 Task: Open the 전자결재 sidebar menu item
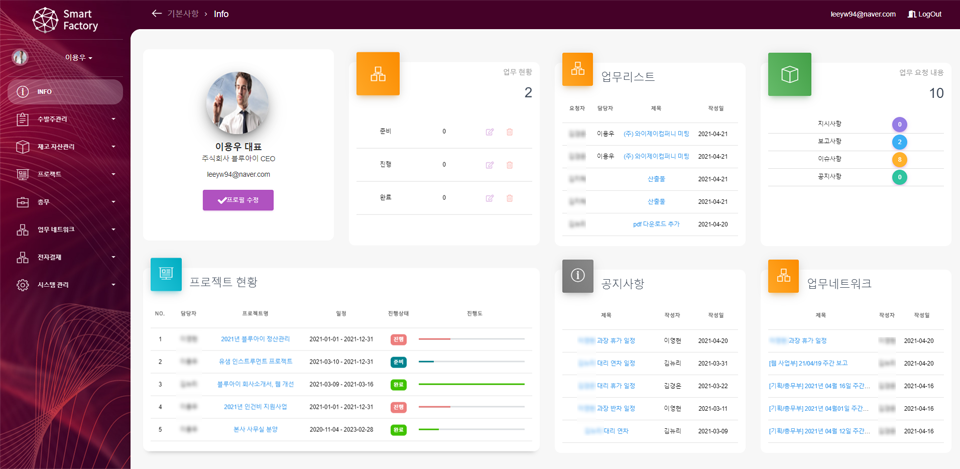[x=65, y=257]
